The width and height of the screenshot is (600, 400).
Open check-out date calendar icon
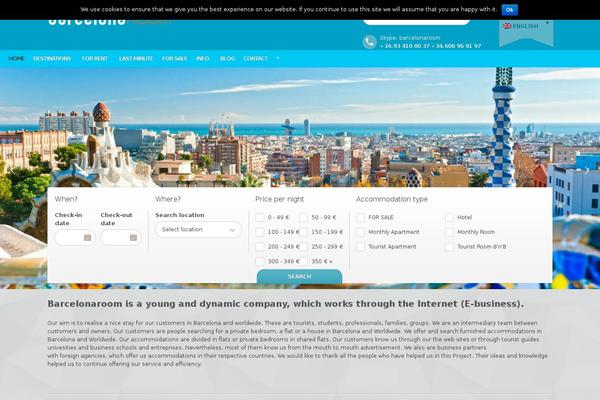point(133,238)
